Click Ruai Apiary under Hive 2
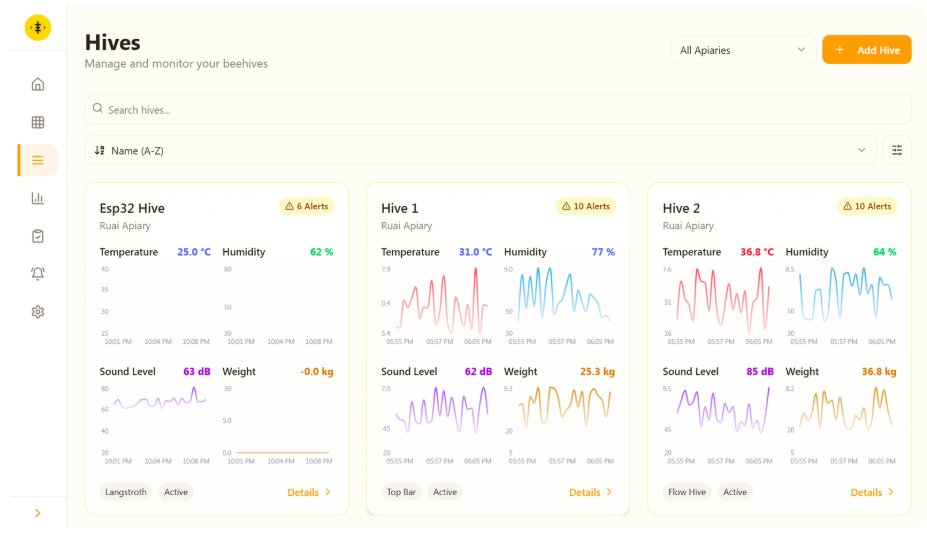Screen dimensions: 927x539 (688, 226)
